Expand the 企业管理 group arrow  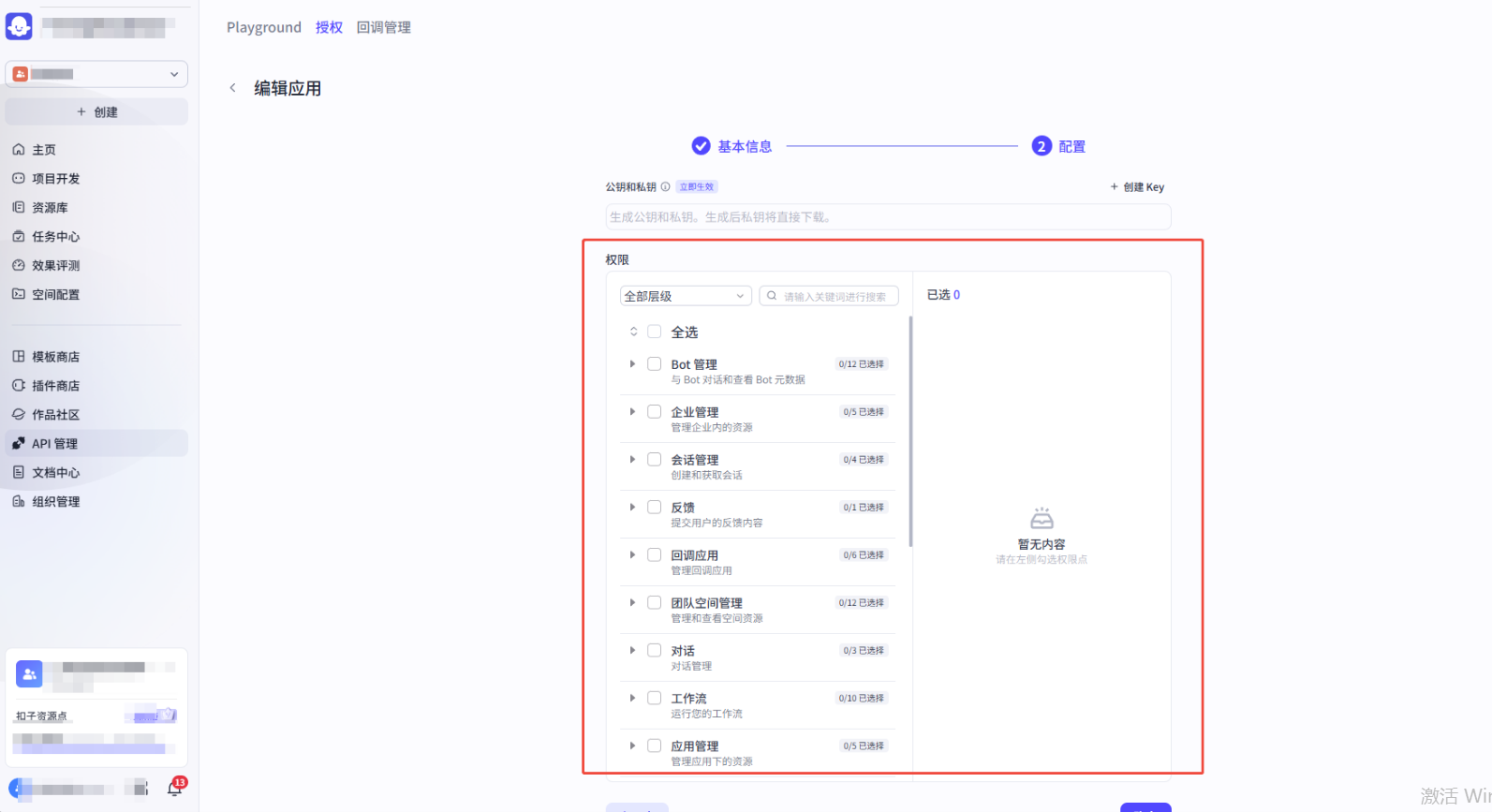pyautogui.click(x=633, y=412)
